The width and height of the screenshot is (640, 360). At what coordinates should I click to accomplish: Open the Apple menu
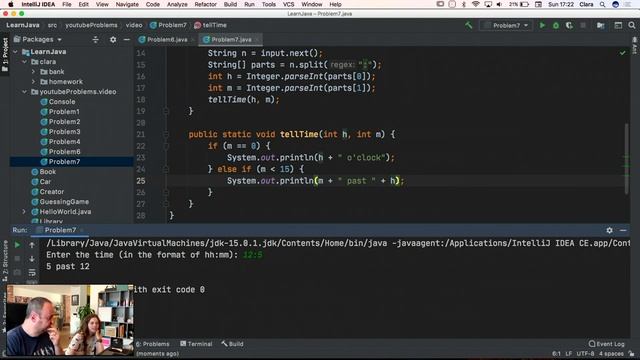pos(11,4)
